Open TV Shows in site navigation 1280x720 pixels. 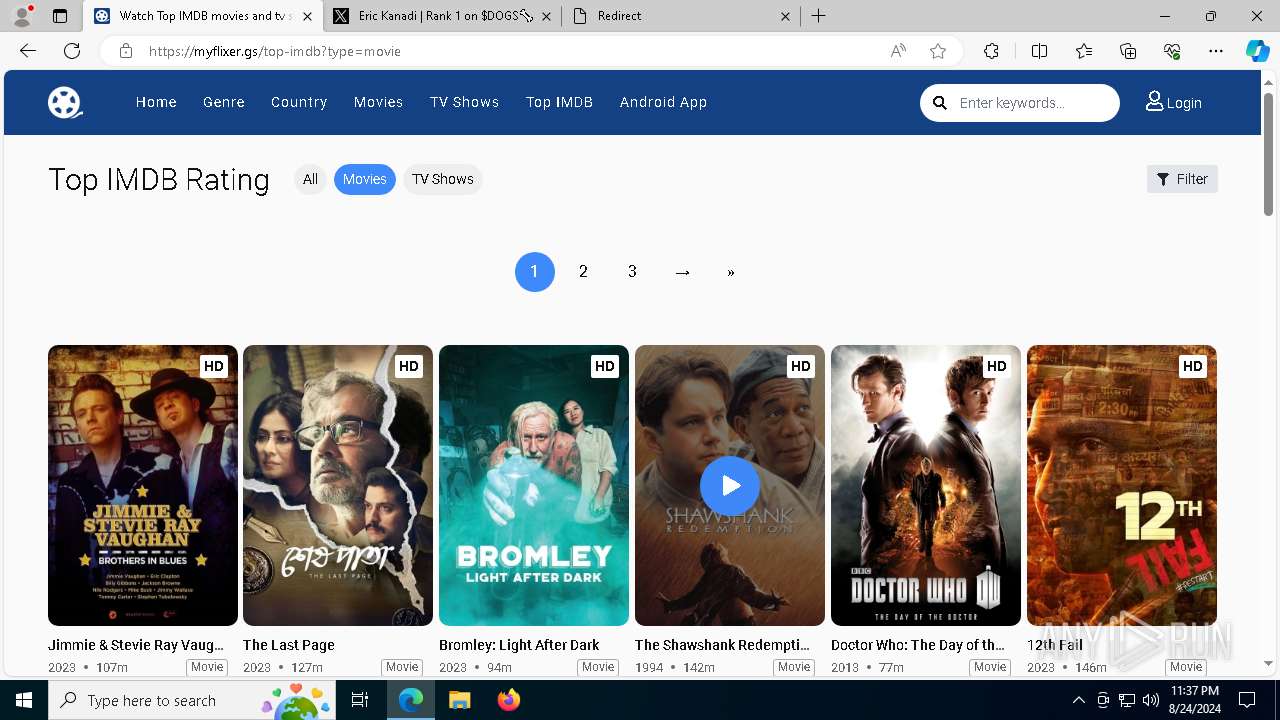[465, 102]
